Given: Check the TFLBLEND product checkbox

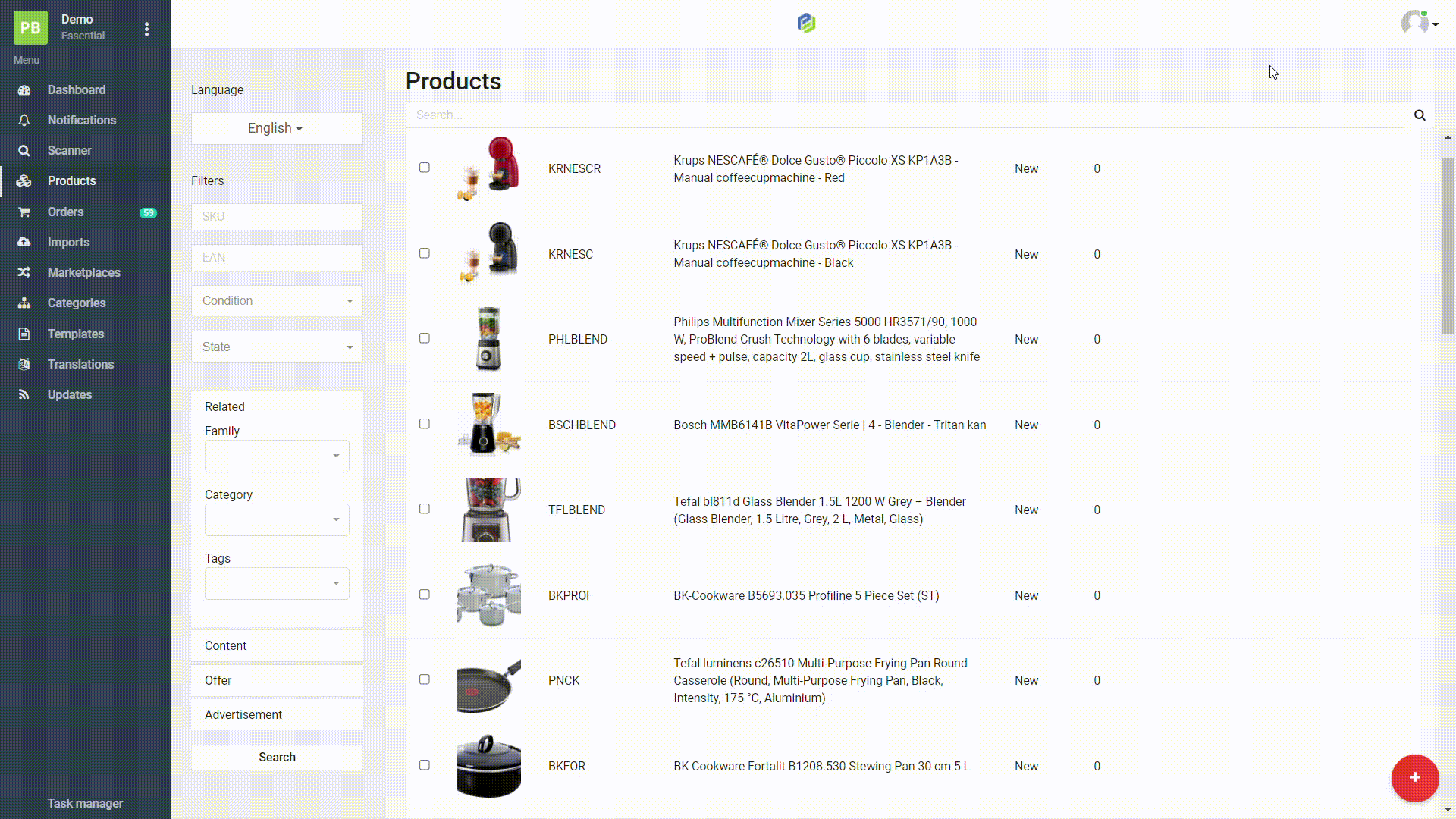Looking at the screenshot, I should coord(425,509).
